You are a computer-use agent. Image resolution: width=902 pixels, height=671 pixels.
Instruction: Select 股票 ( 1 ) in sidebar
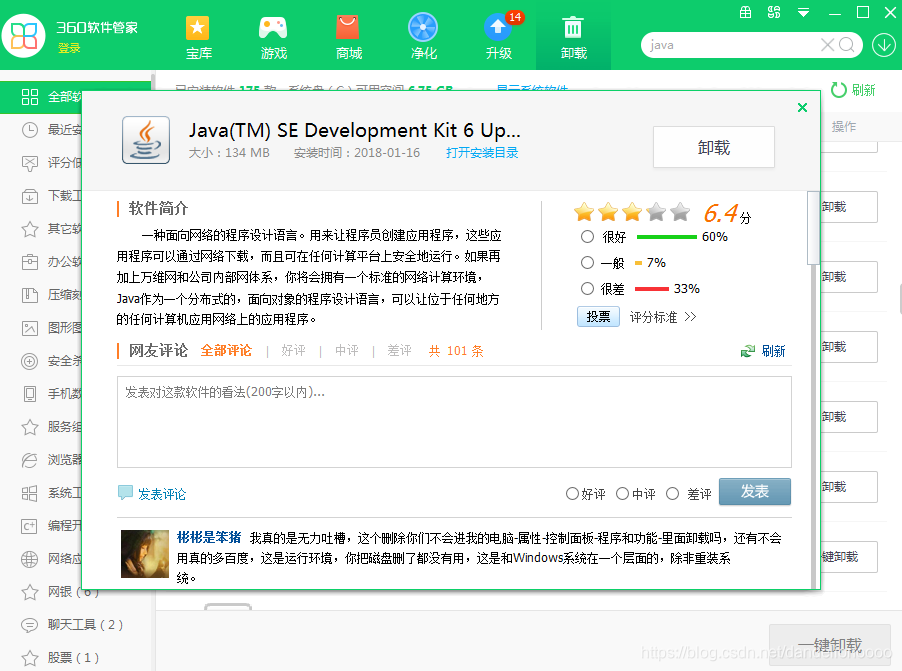[x=73, y=657]
